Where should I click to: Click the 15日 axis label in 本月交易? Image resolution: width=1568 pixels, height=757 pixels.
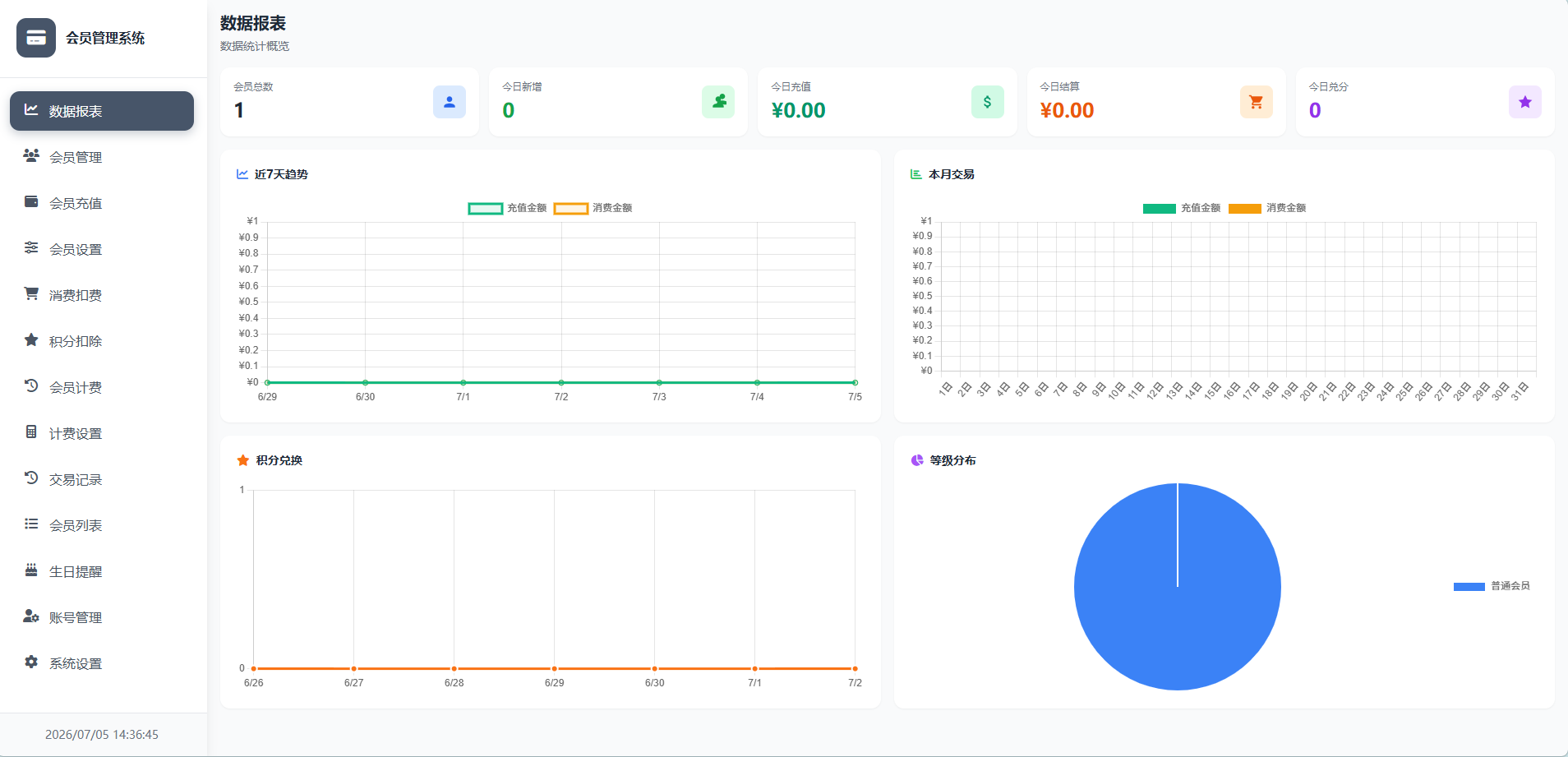[1212, 390]
